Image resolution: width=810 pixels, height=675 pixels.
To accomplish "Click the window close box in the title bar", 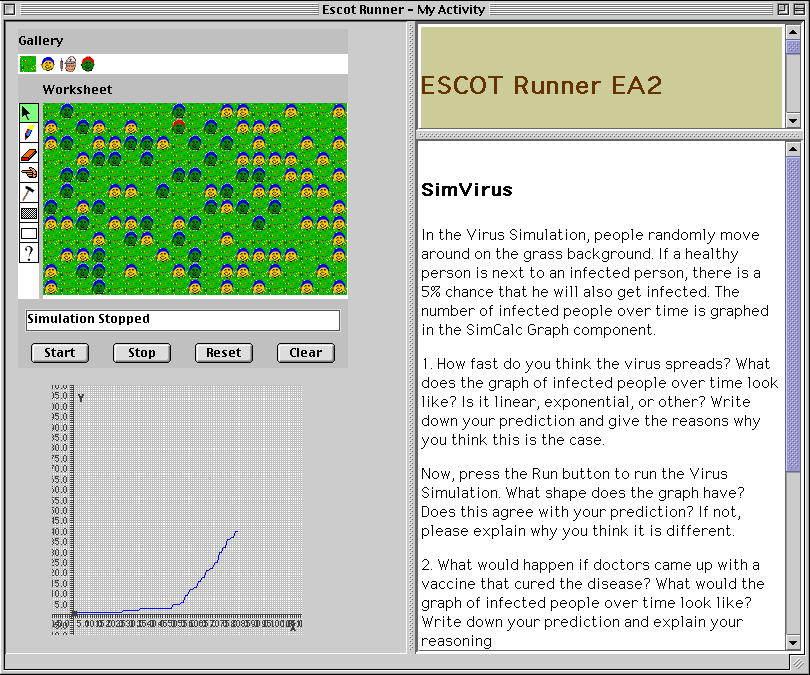I will click(x=9, y=9).
